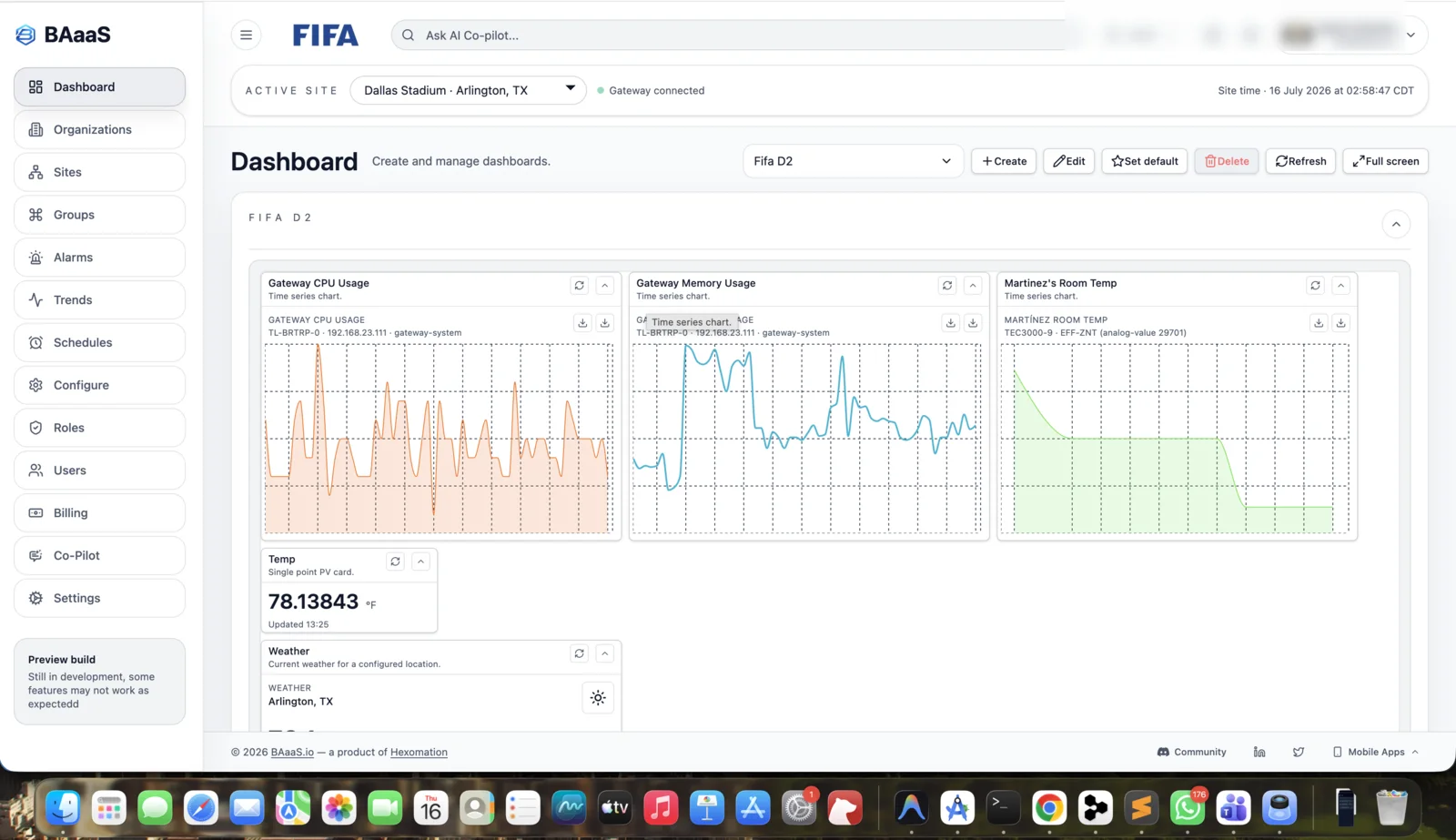This screenshot has height=840, width=1456.
Task: Click the Gateway connected status text
Action: coord(656,91)
